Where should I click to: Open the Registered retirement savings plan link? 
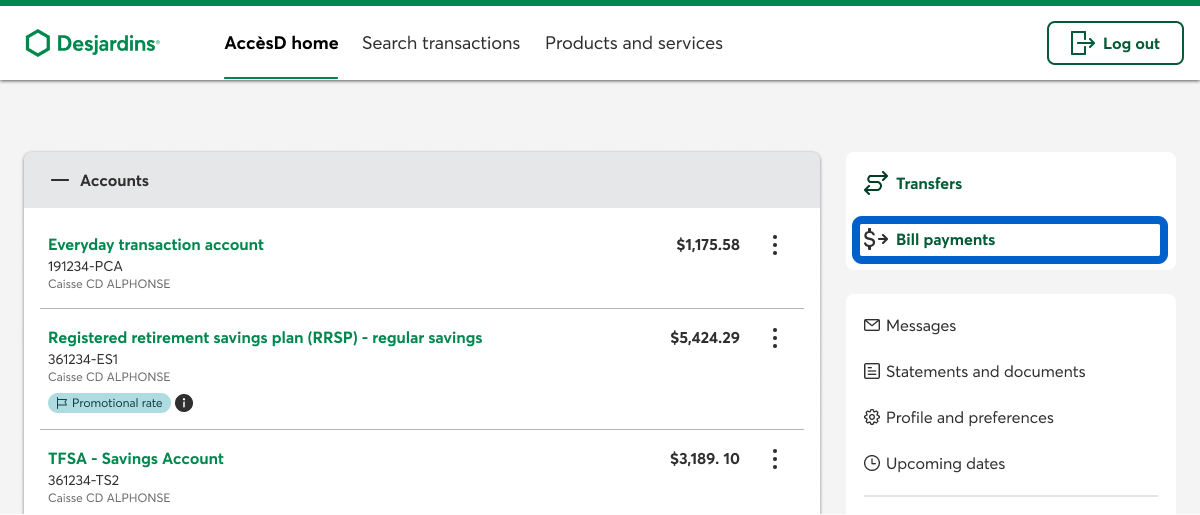click(265, 338)
